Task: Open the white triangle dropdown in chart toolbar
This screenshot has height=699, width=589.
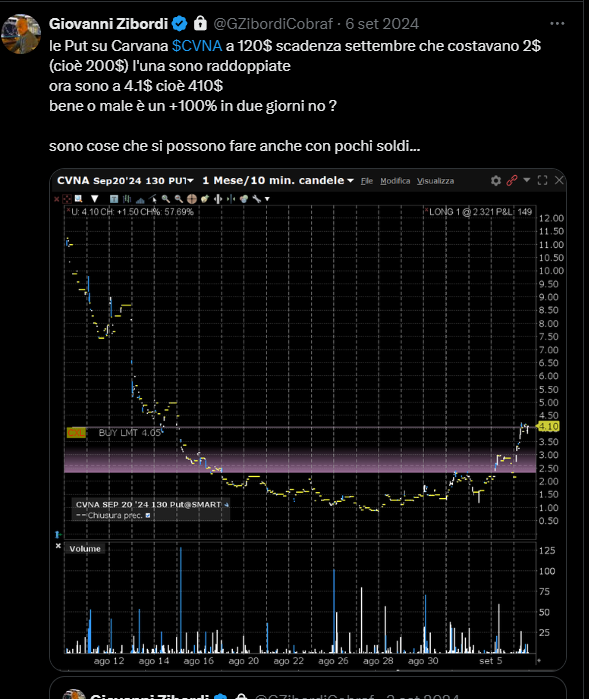Action: 95,198
